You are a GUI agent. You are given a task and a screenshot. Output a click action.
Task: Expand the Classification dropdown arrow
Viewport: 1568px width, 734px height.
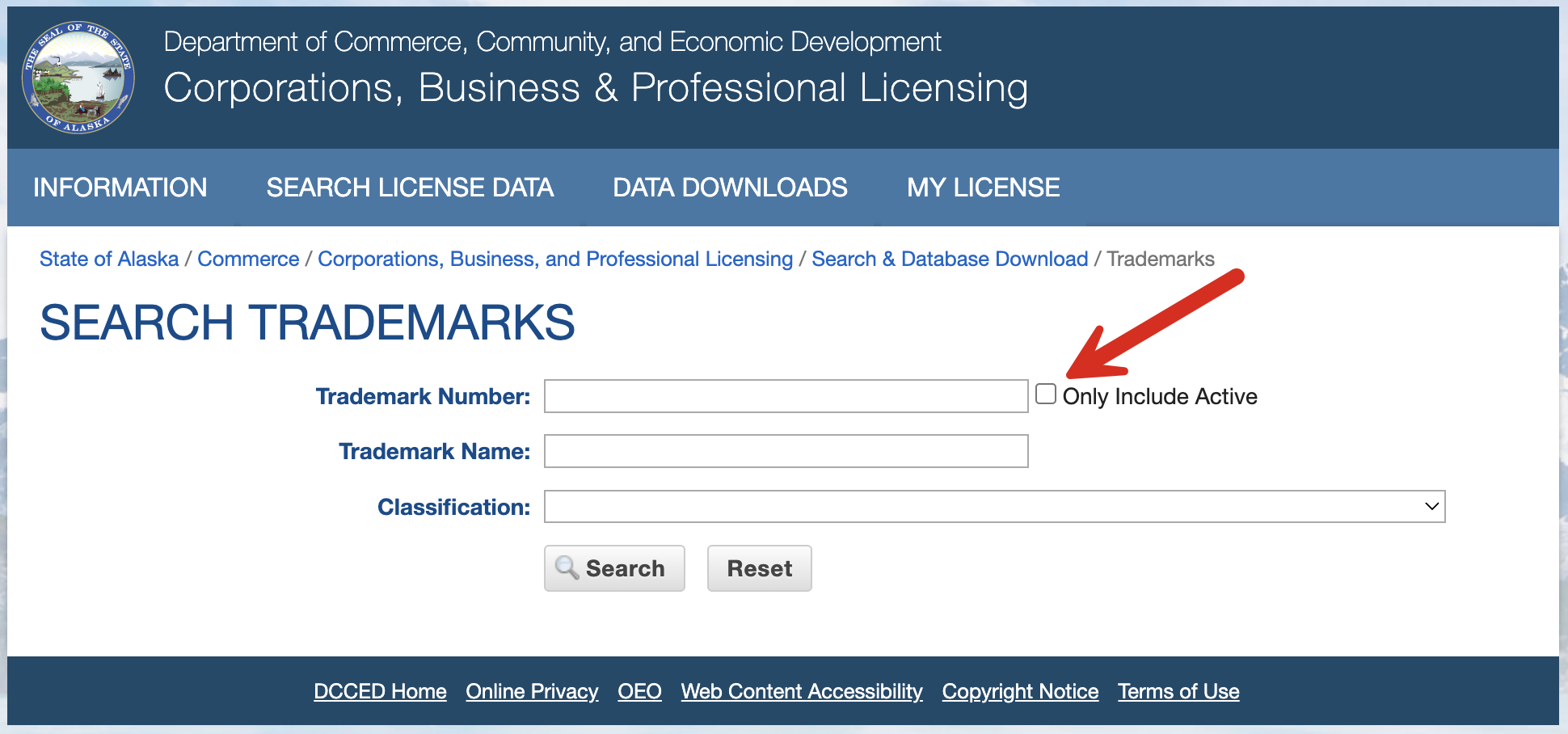(1431, 507)
